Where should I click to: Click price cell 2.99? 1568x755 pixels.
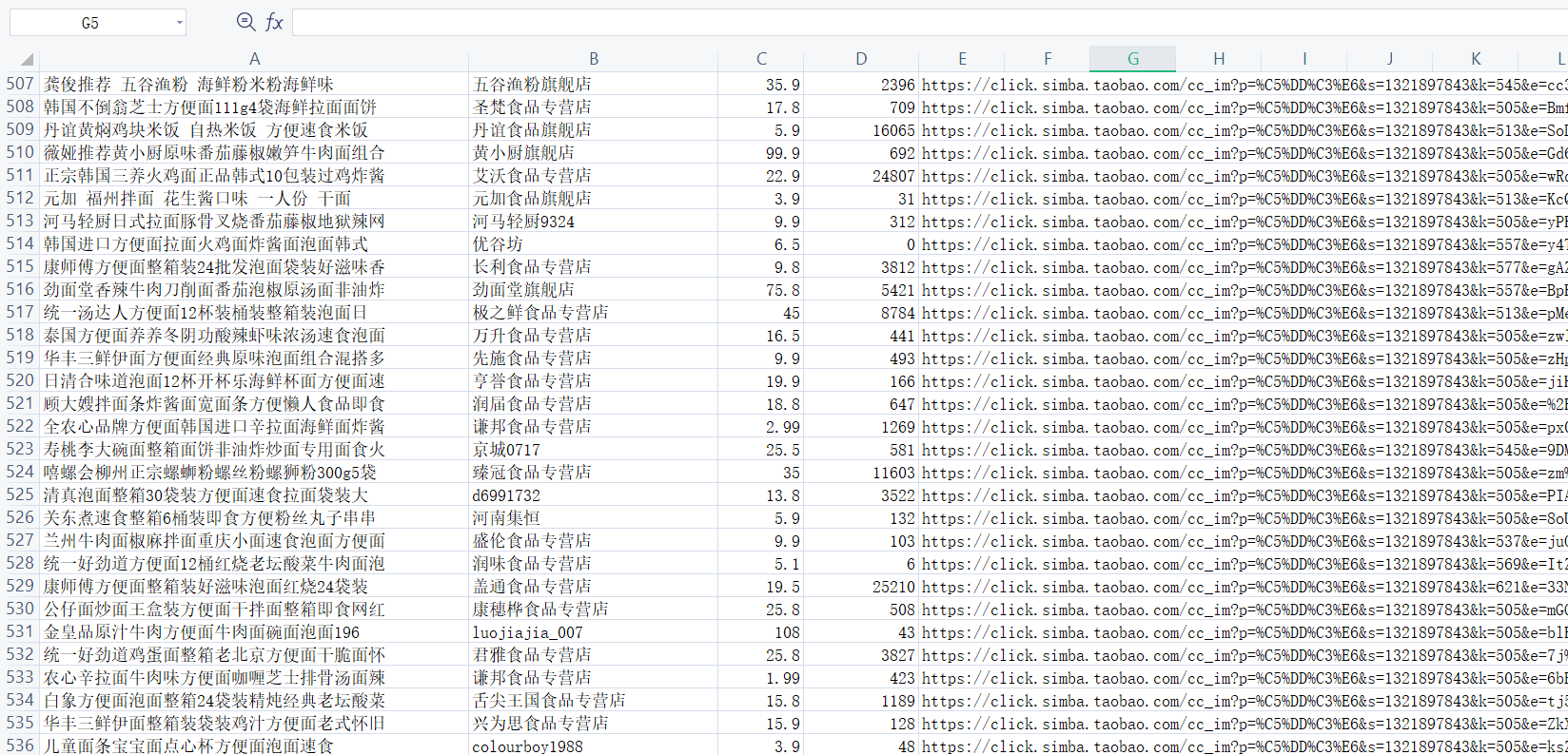(x=761, y=427)
